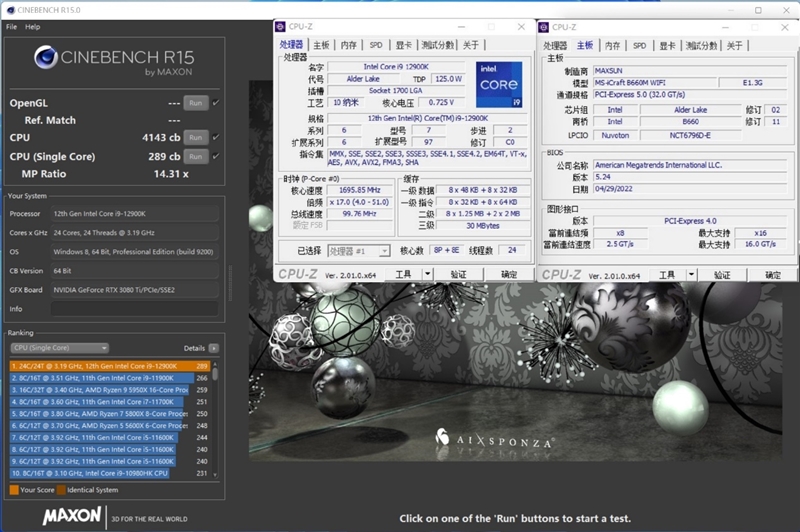Close the right CPU-Z window

tap(785, 27)
